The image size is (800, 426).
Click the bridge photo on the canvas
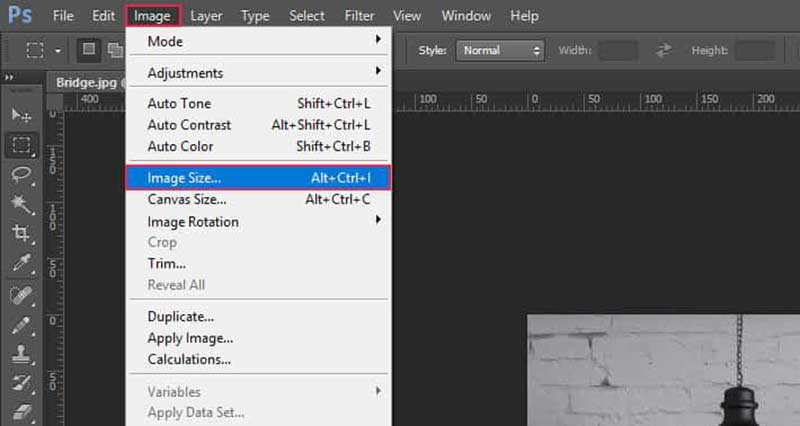[x=663, y=370]
